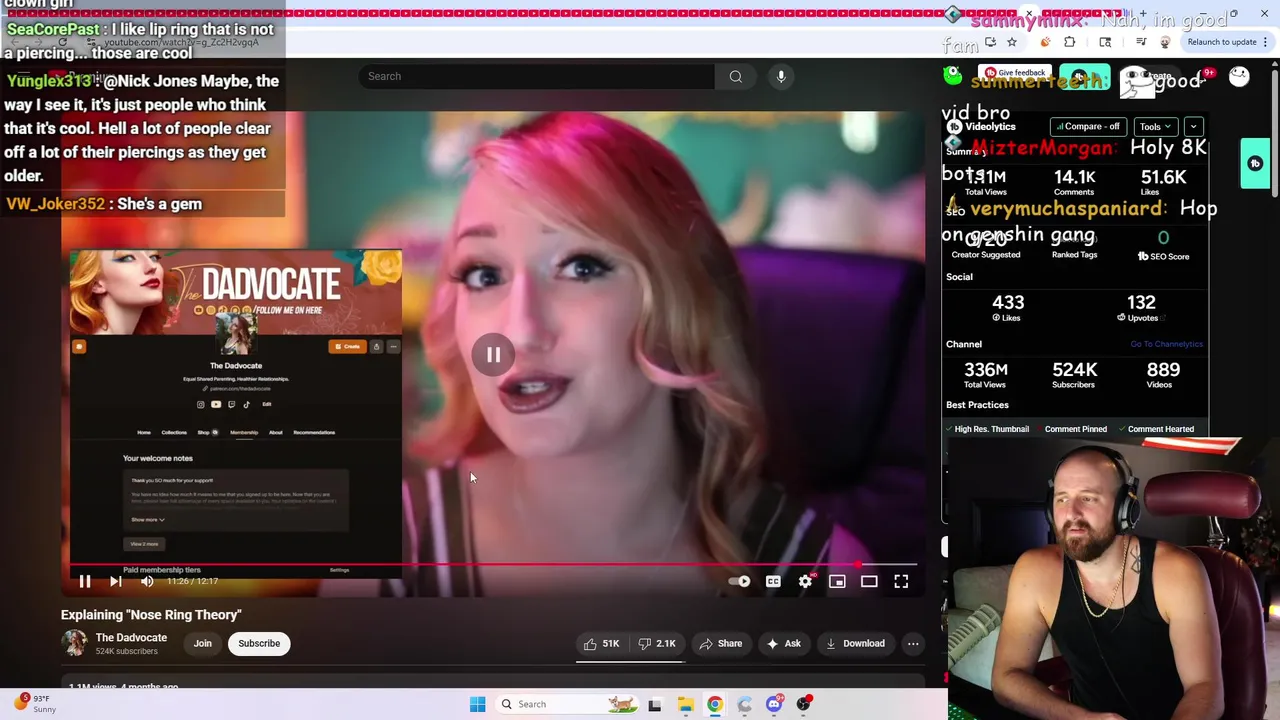Skip to the next video

coord(116,581)
